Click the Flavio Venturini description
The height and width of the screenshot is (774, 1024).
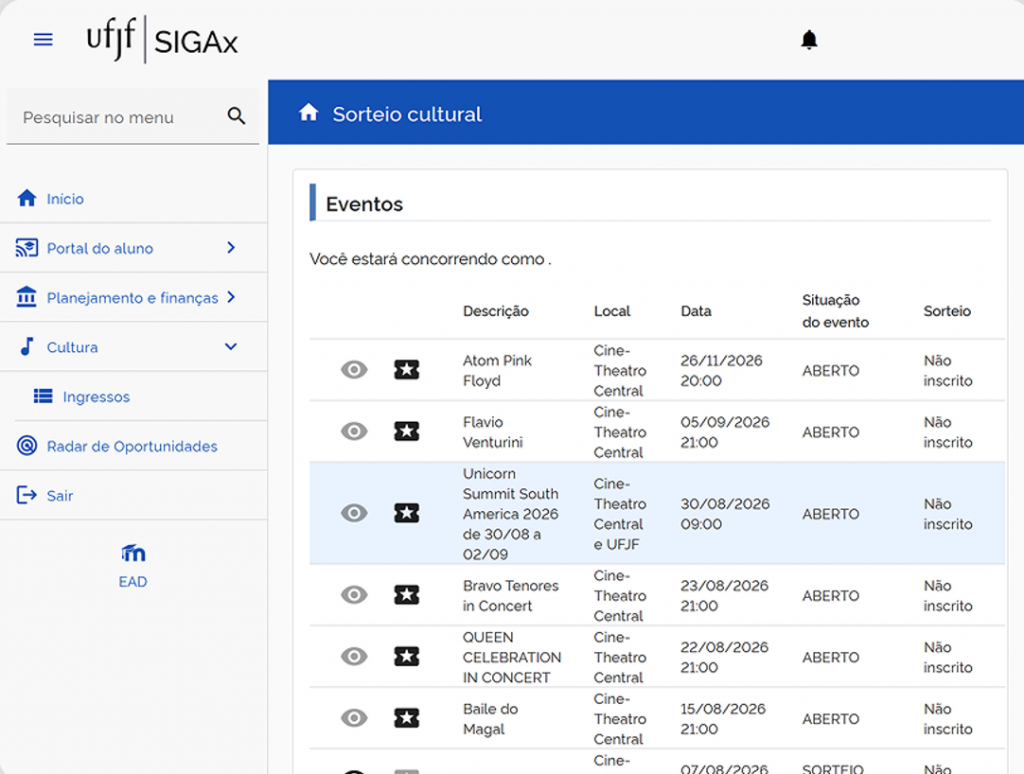click(493, 432)
